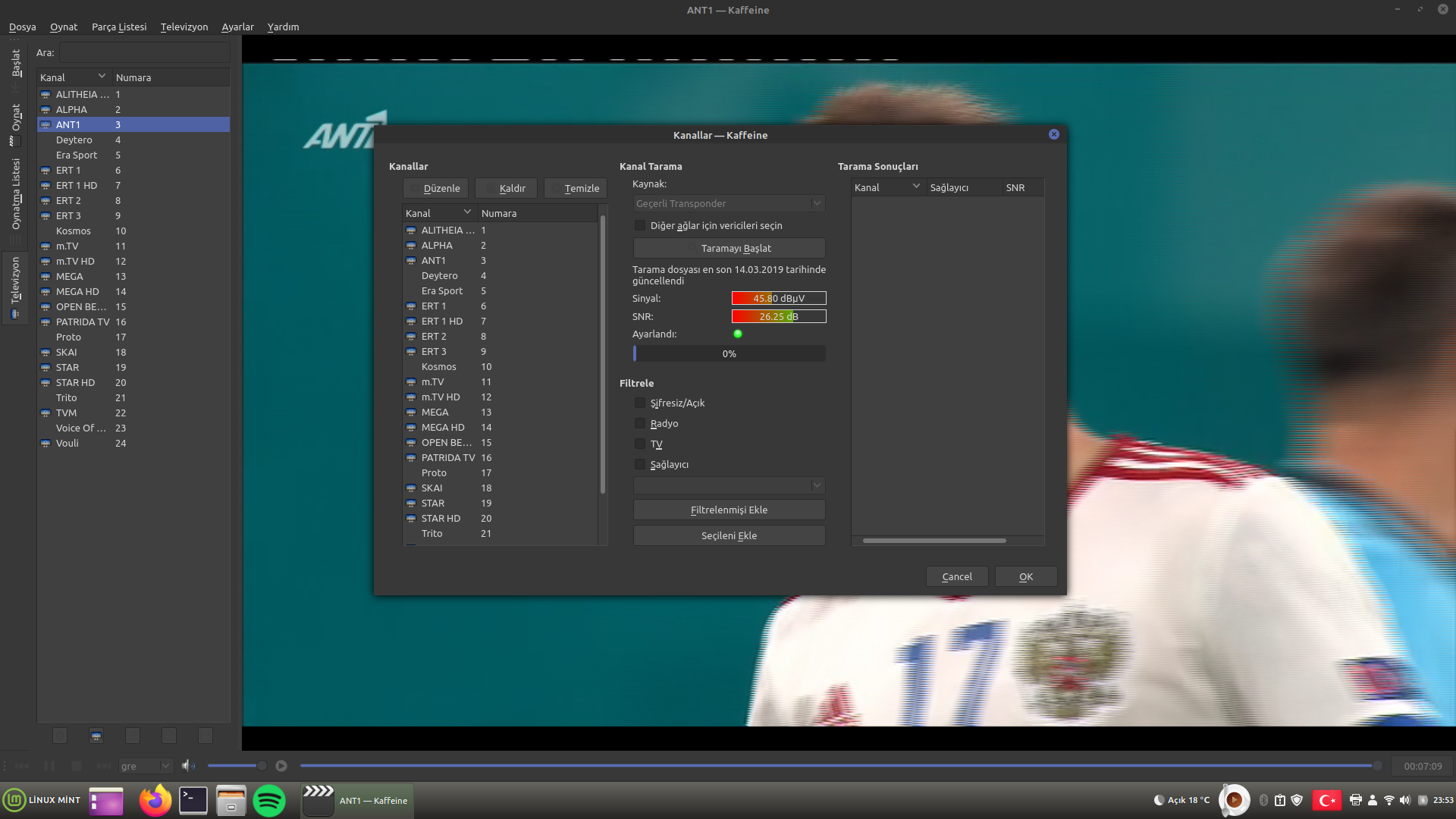Open the user account tray icon
The width and height of the screenshot is (1456, 819).
(1373, 800)
